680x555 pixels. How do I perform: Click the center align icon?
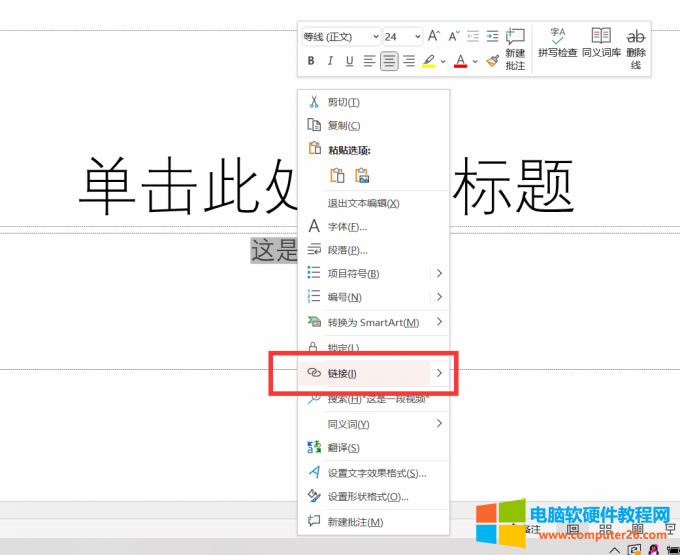(x=389, y=61)
